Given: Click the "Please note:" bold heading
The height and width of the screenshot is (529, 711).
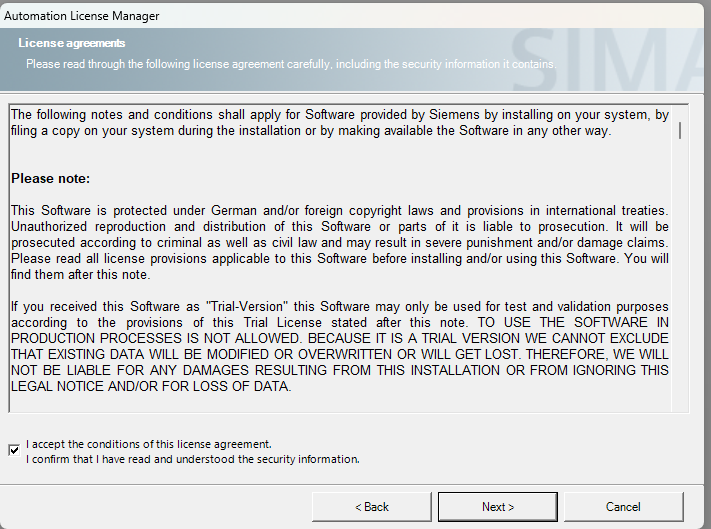Looking at the screenshot, I should [51, 179].
